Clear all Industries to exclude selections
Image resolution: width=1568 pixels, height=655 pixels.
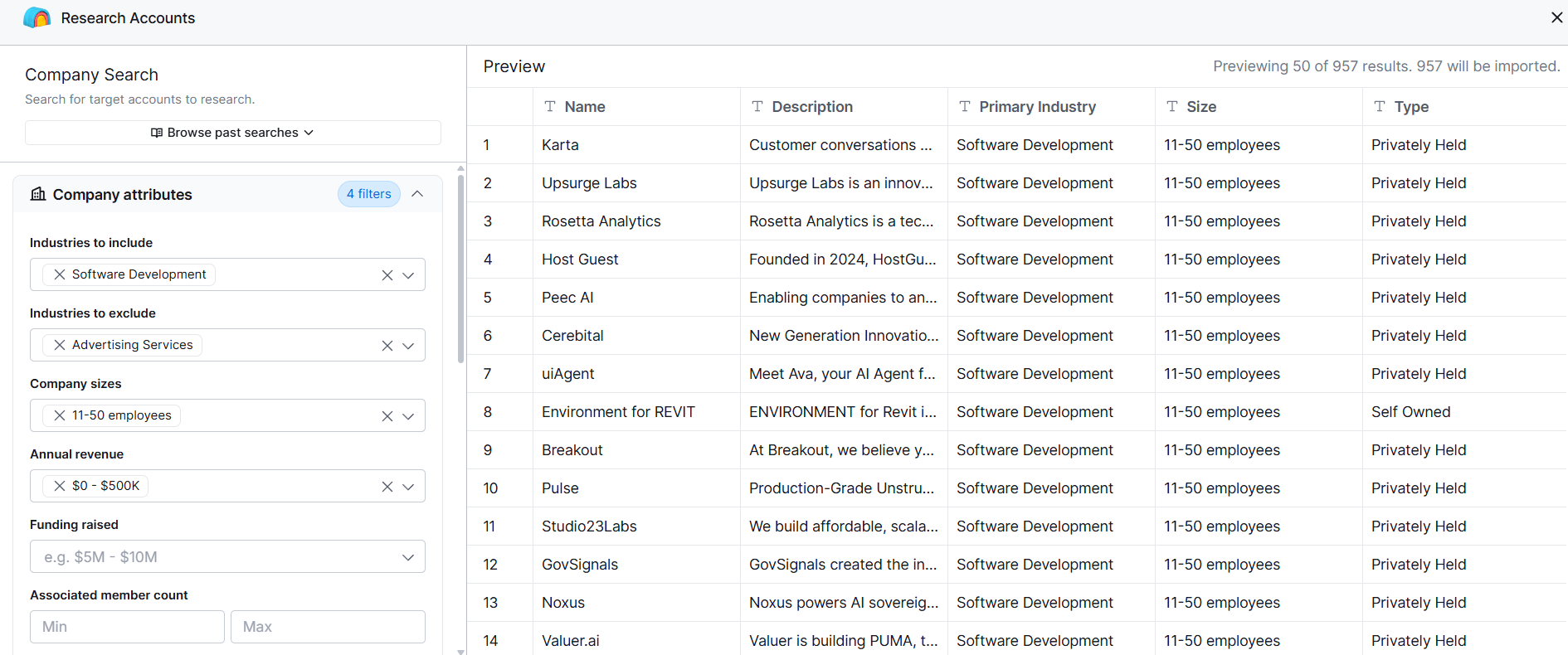point(387,346)
